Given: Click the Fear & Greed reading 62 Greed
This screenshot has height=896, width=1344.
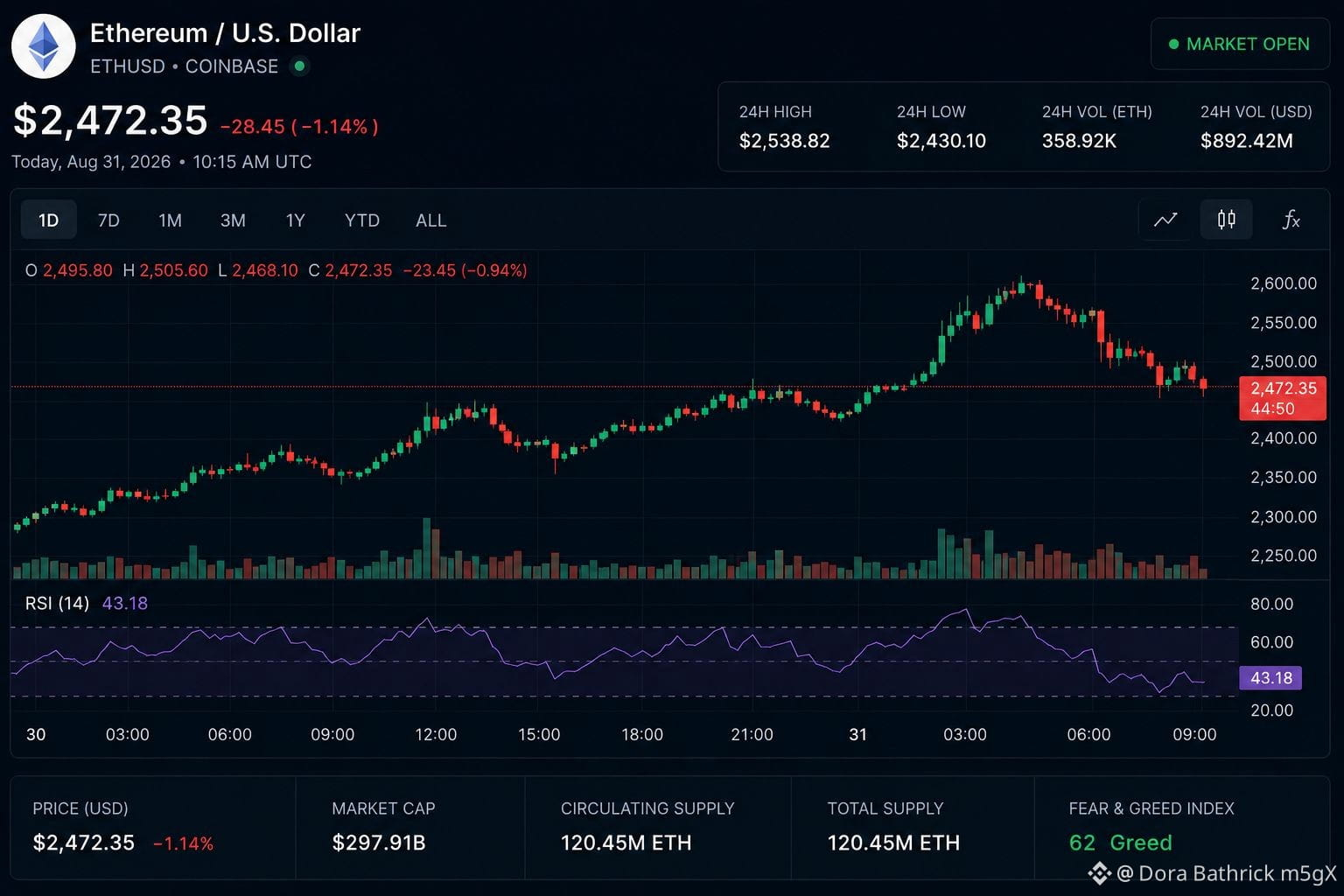Looking at the screenshot, I should (1120, 843).
